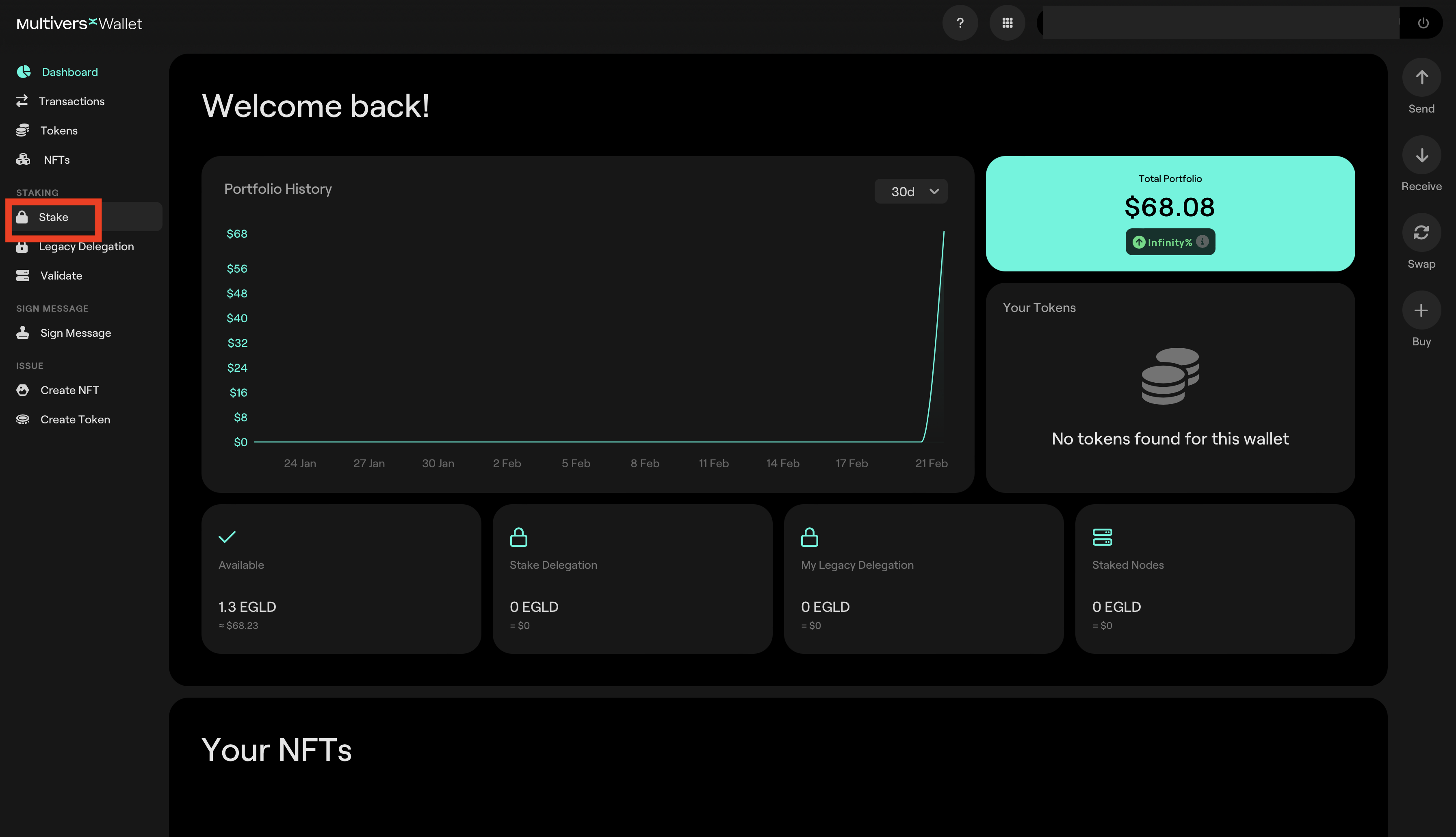Toggle the InfinityX badge on total portfolio
The width and height of the screenshot is (1456, 837).
[x=1170, y=241]
